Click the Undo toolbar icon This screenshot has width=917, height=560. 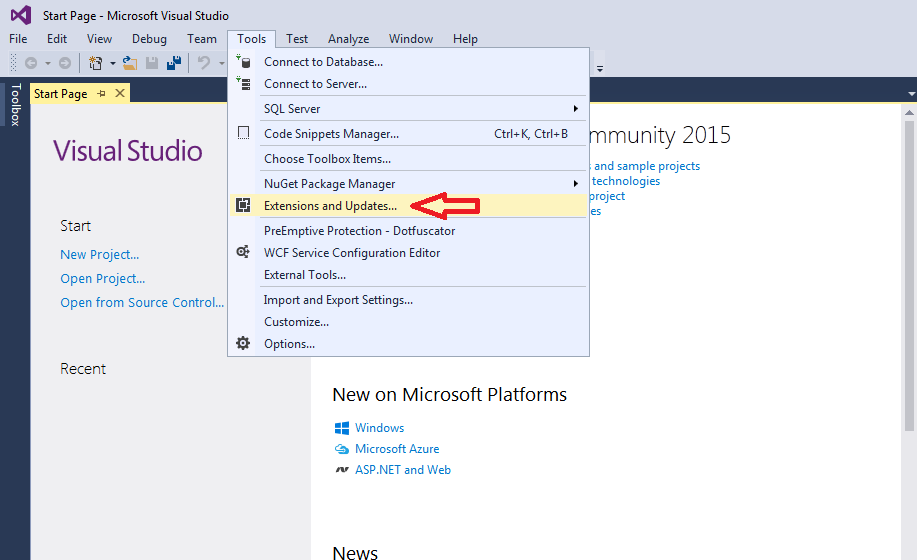pyautogui.click(x=204, y=63)
